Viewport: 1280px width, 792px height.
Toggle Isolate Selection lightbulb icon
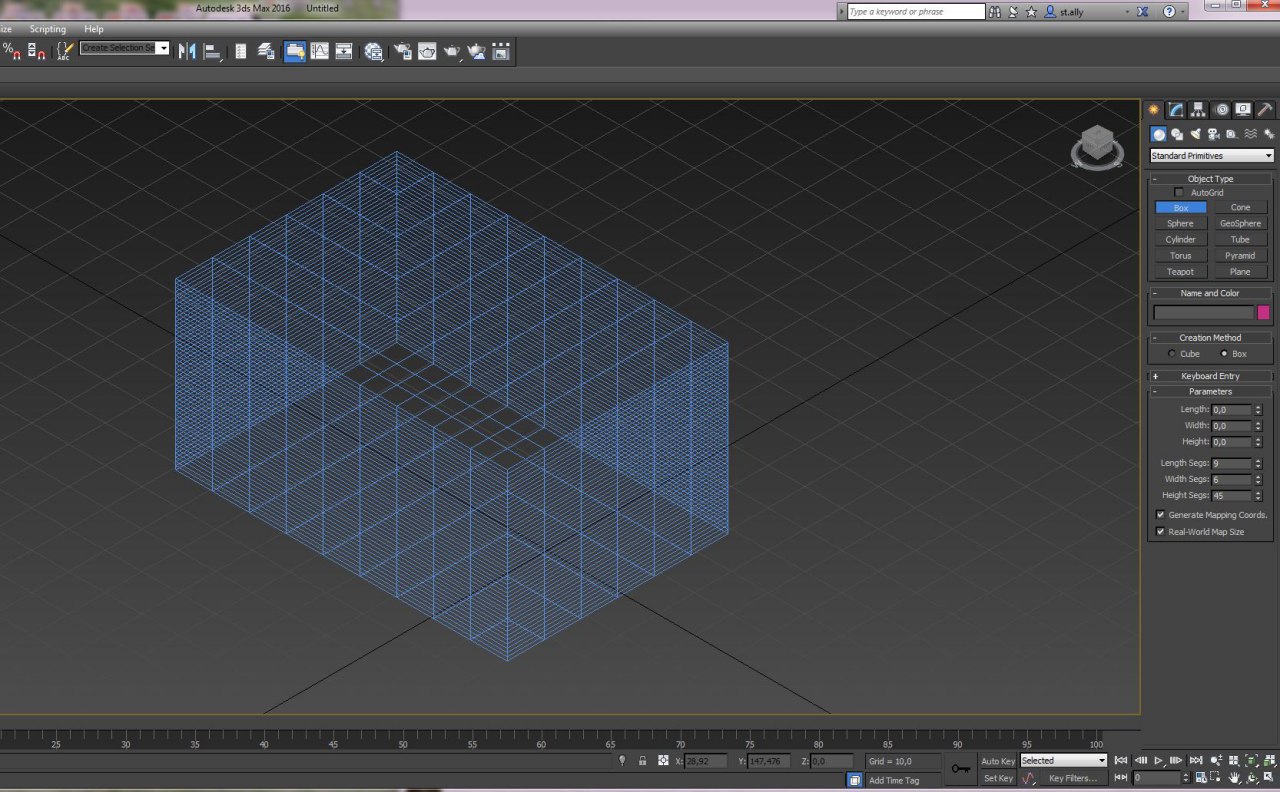622,761
